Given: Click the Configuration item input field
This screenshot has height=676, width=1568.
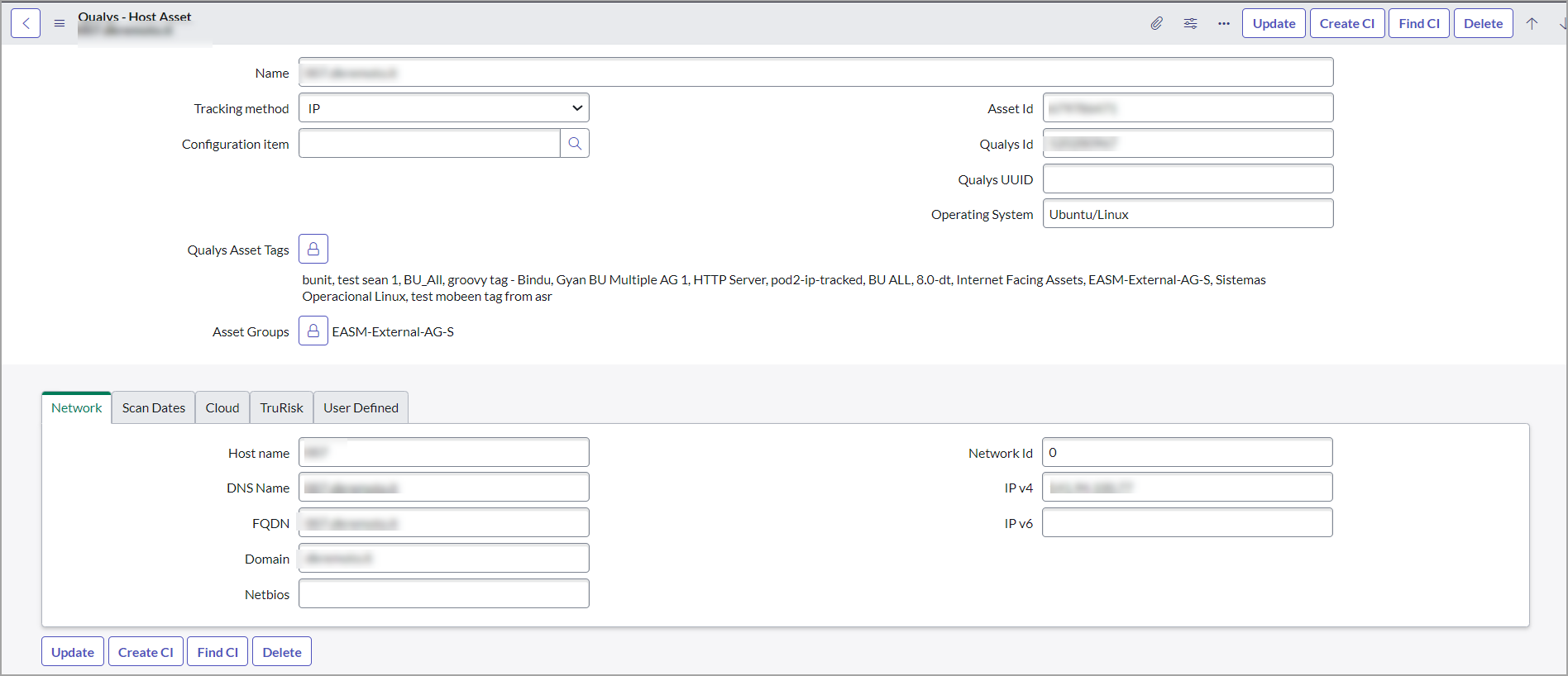Looking at the screenshot, I should (x=429, y=143).
